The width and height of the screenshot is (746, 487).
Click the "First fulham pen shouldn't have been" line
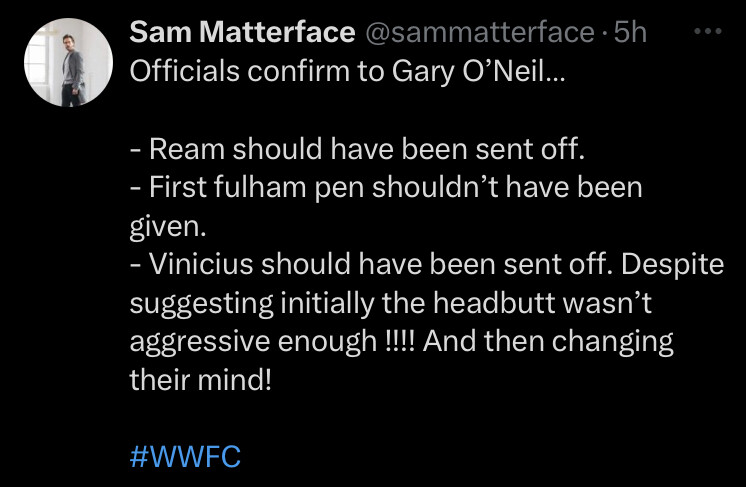pos(386,187)
